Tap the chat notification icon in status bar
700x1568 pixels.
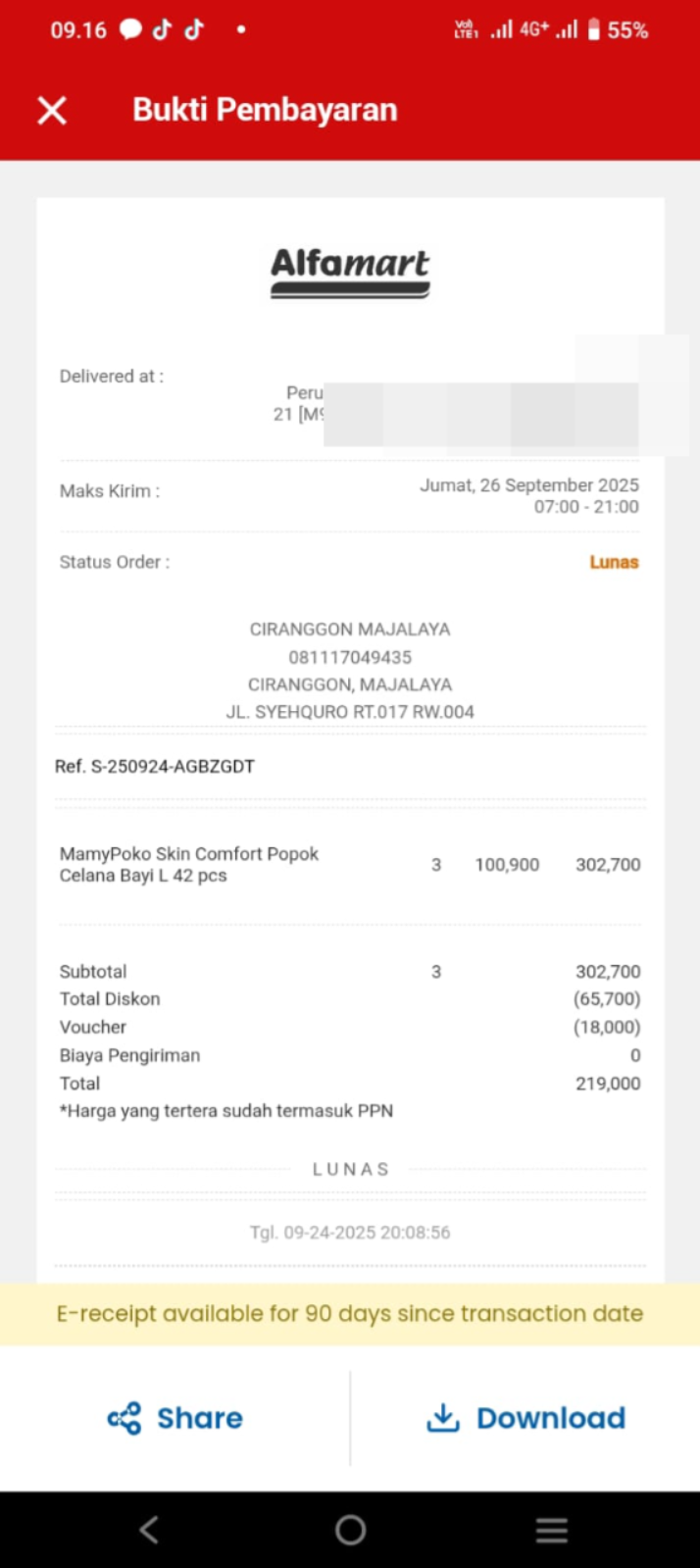[x=130, y=29]
